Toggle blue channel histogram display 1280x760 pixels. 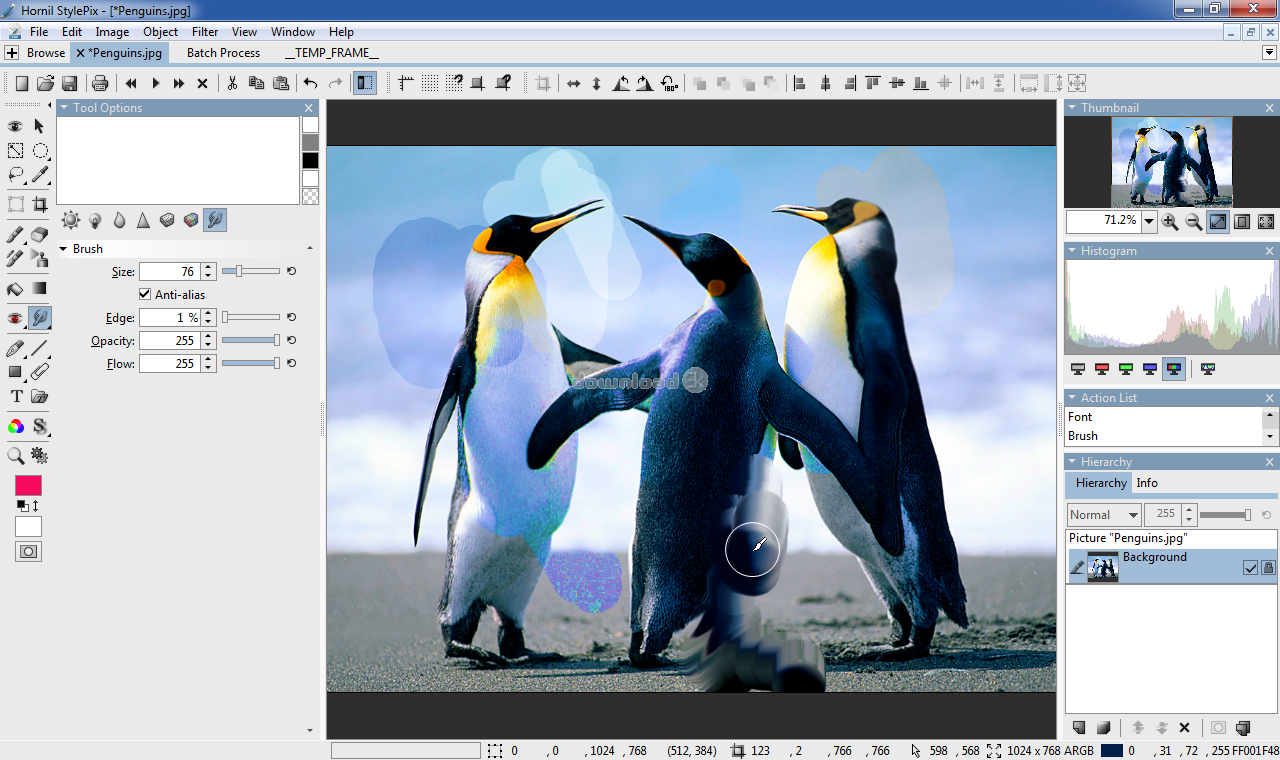(1150, 369)
